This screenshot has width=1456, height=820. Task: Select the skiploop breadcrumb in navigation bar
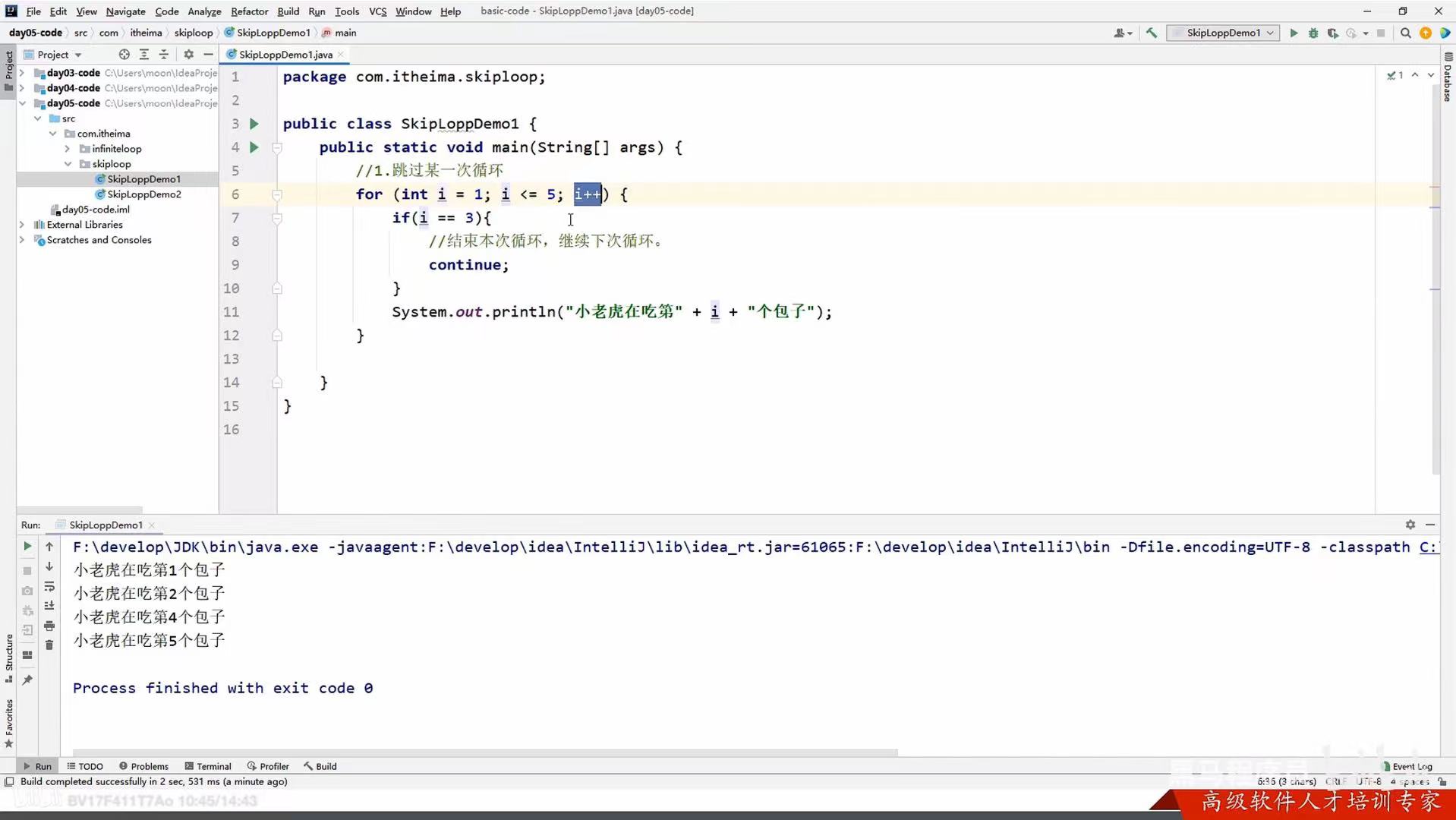(194, 33)
